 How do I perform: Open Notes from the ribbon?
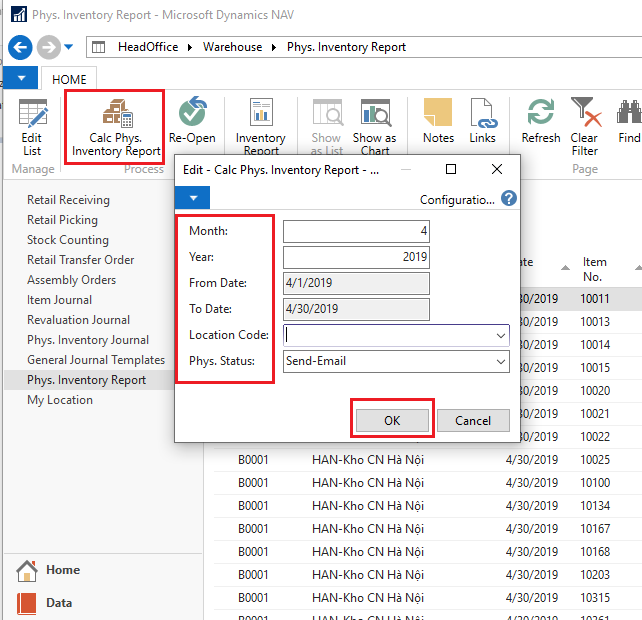(438, 120)
